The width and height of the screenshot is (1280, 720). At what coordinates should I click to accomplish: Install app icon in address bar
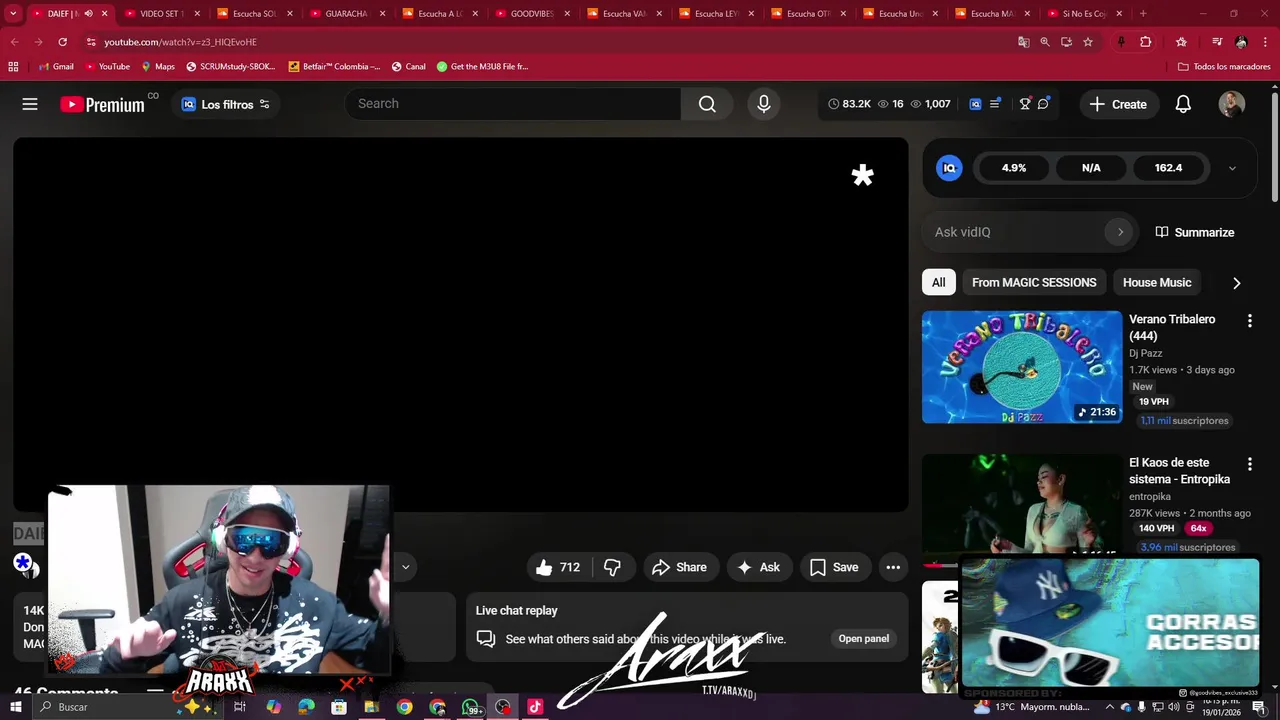1066,42
